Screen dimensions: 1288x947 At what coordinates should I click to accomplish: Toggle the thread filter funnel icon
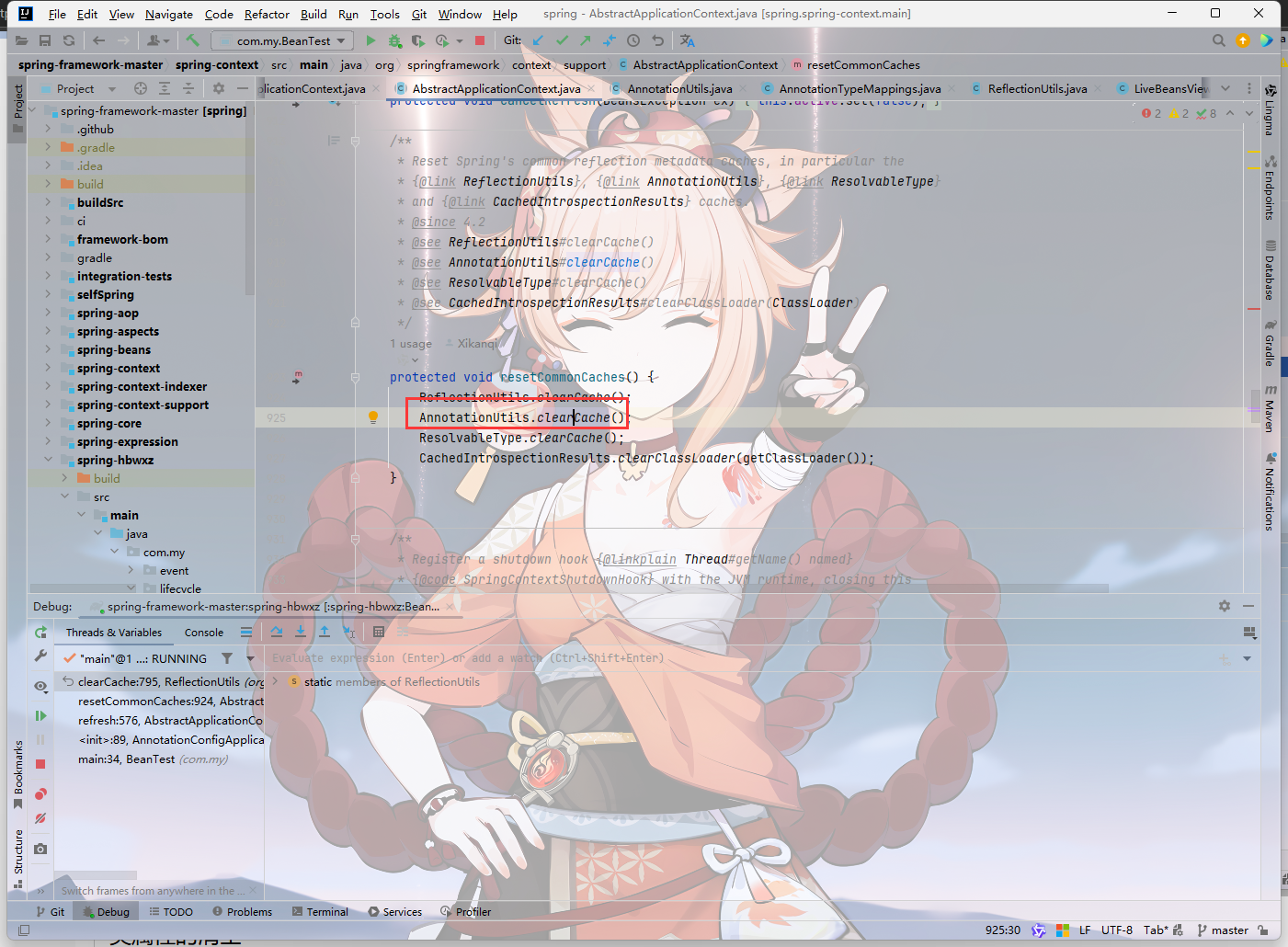[227, 658]
